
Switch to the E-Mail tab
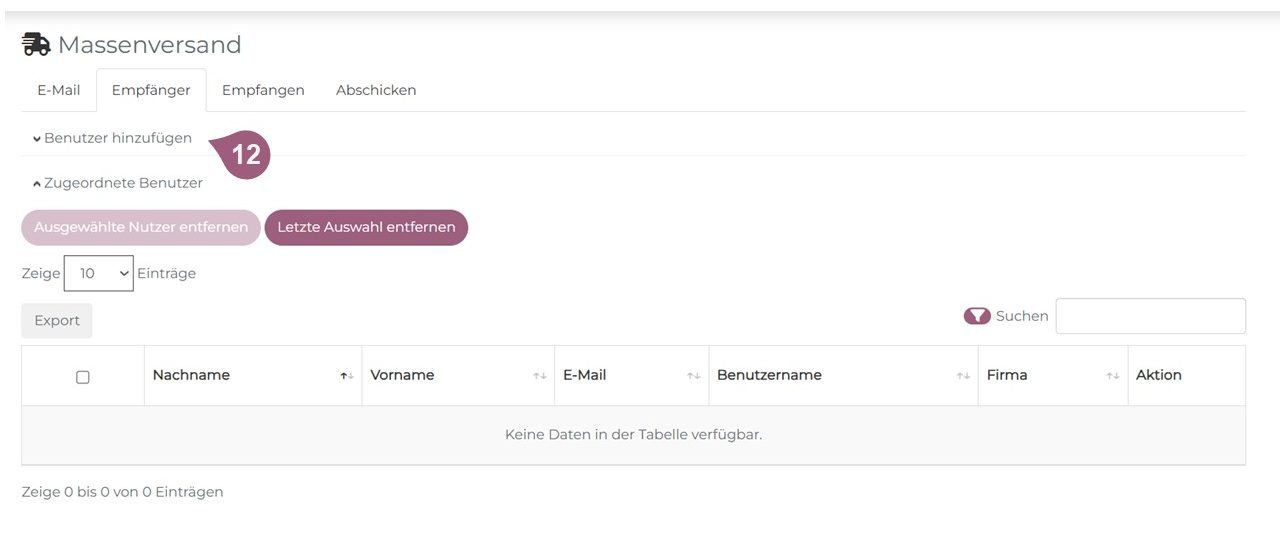point(59,90)
